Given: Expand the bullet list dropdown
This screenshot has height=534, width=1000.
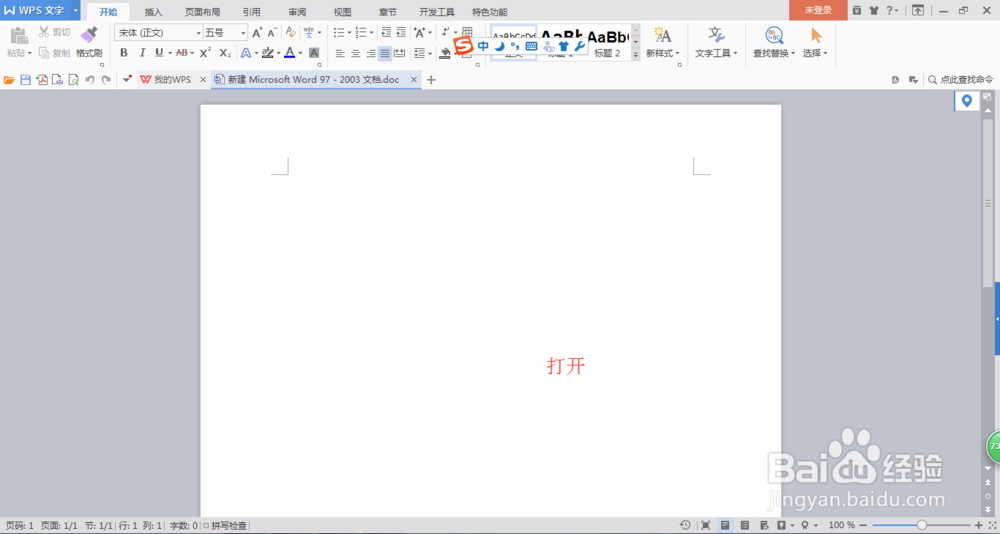Looking at the screenshot, I should pyautogui.click(x=349, y=33).
